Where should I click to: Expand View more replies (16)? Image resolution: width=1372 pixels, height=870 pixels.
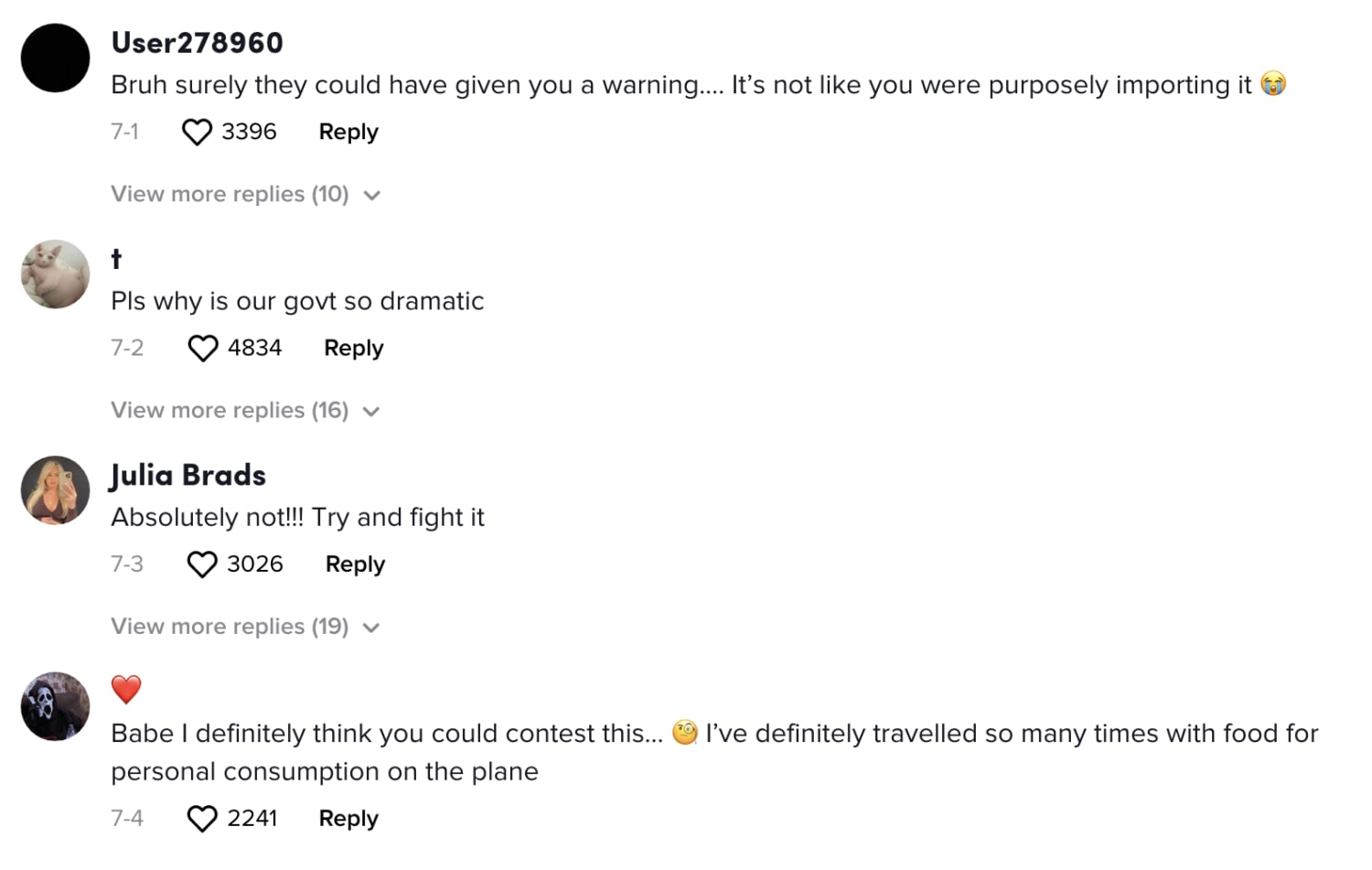click(x=245, y=411)
